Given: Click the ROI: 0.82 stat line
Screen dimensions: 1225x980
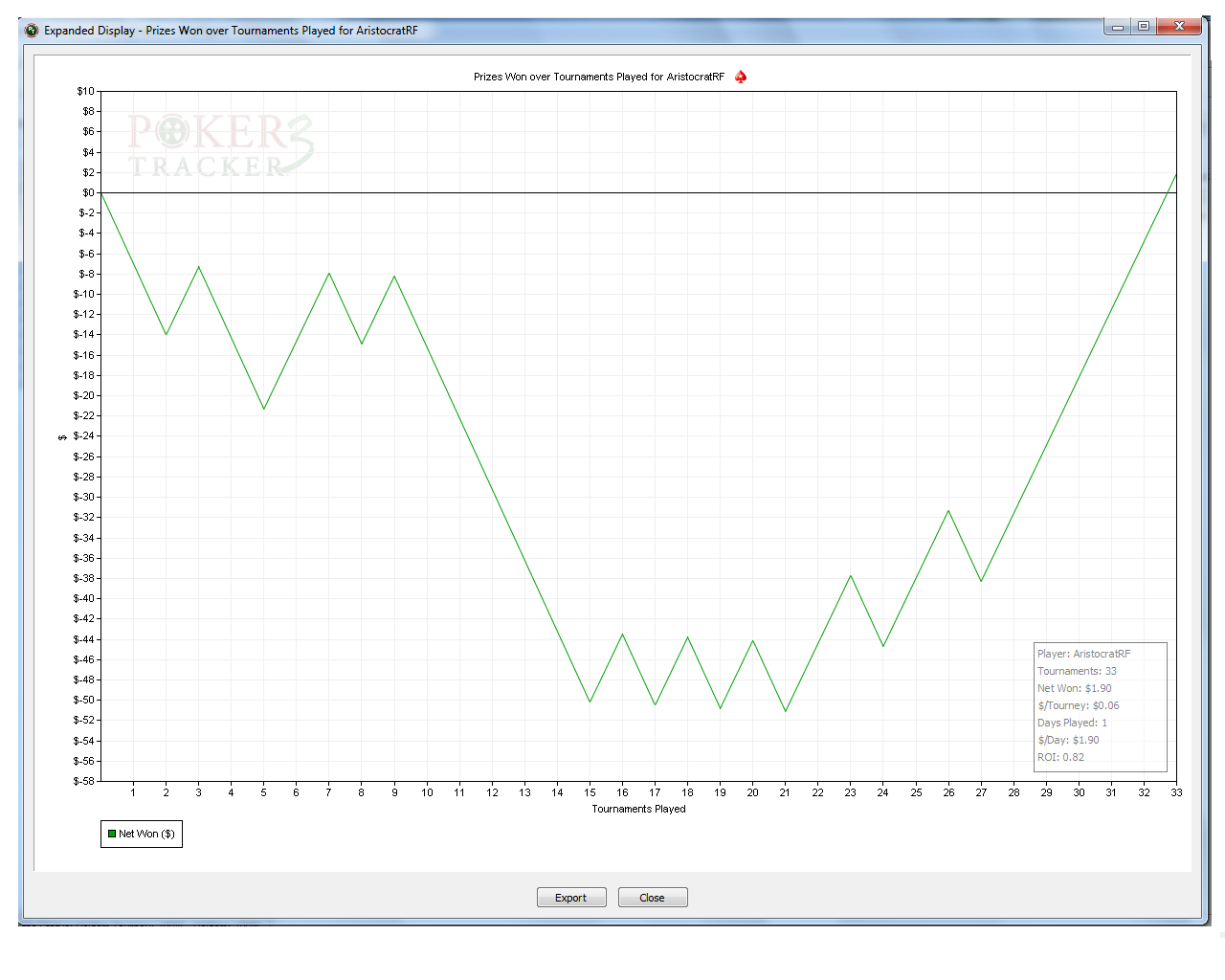Looking at the screenshot, I should [1060, 757].
